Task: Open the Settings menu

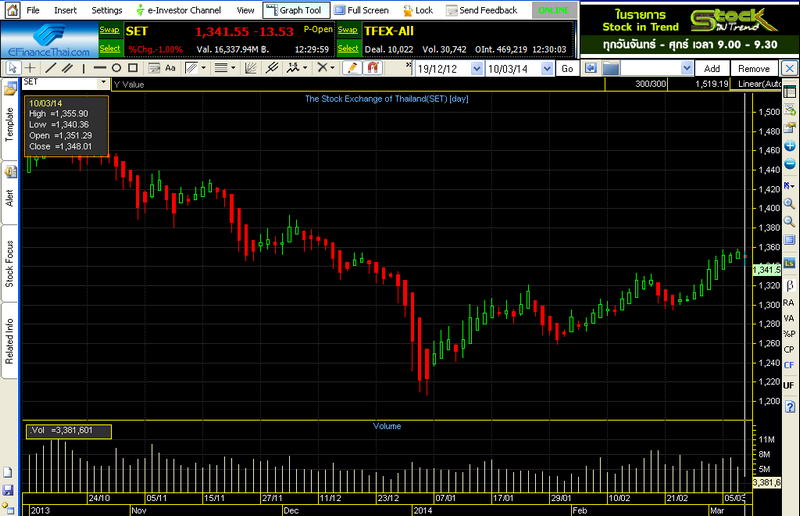Action: [107, 10]
